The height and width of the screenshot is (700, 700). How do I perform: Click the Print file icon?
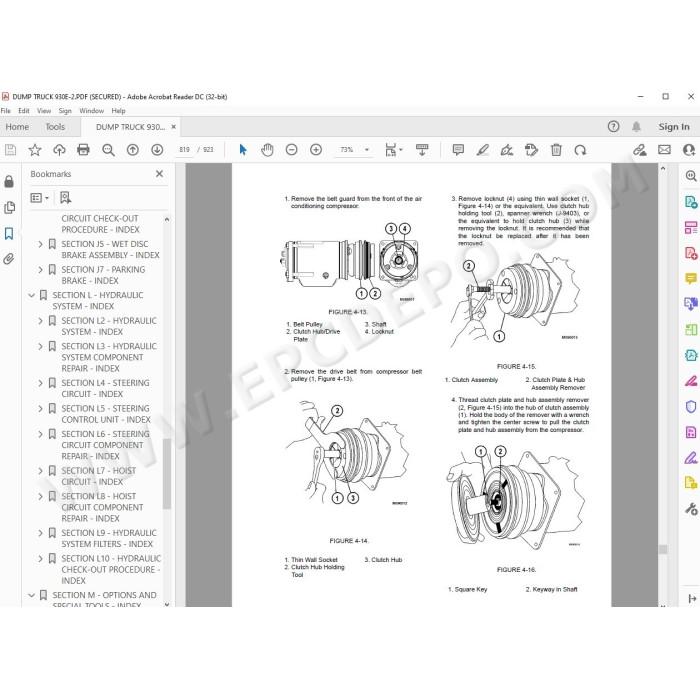point(83,150)
